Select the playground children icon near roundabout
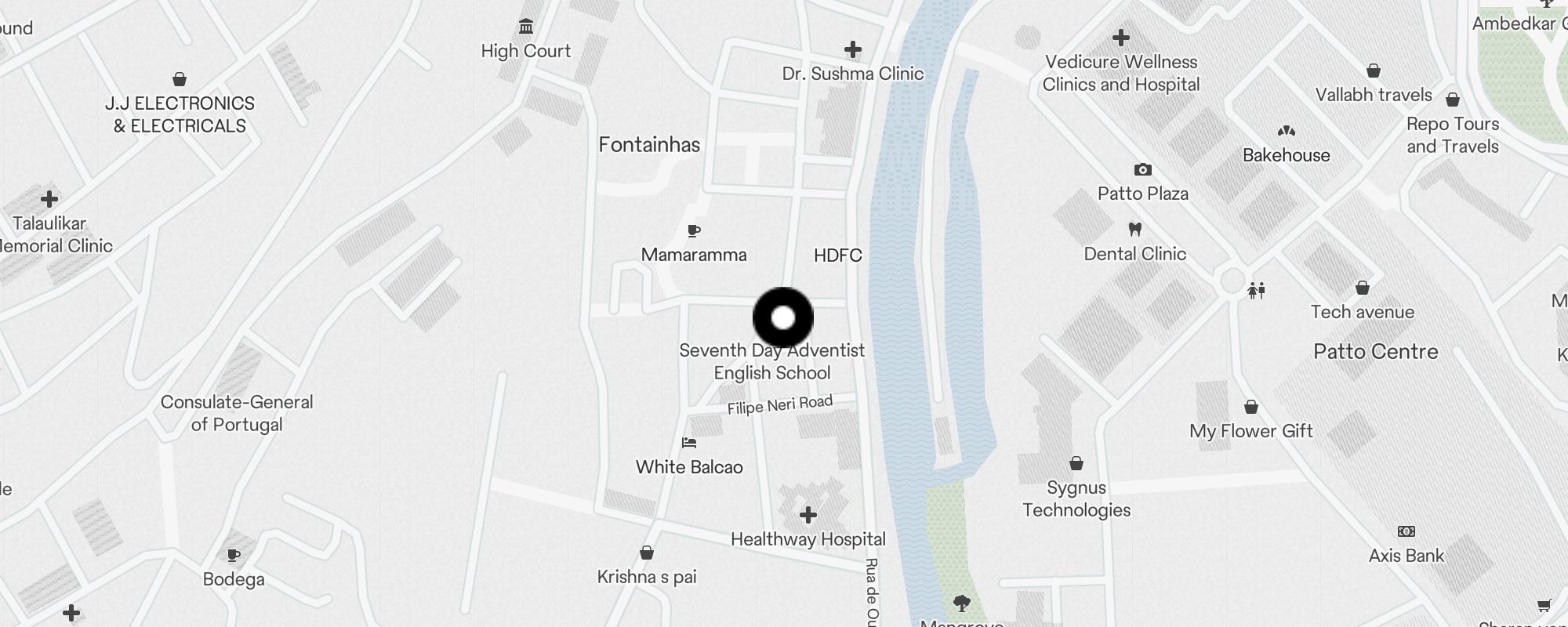 pyautogui.click(x=1257, y=291)
